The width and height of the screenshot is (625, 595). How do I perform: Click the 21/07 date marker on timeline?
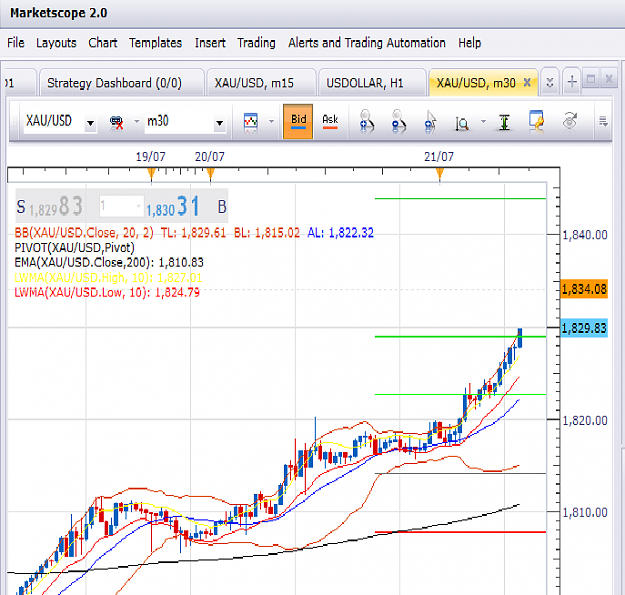(440, 174)
